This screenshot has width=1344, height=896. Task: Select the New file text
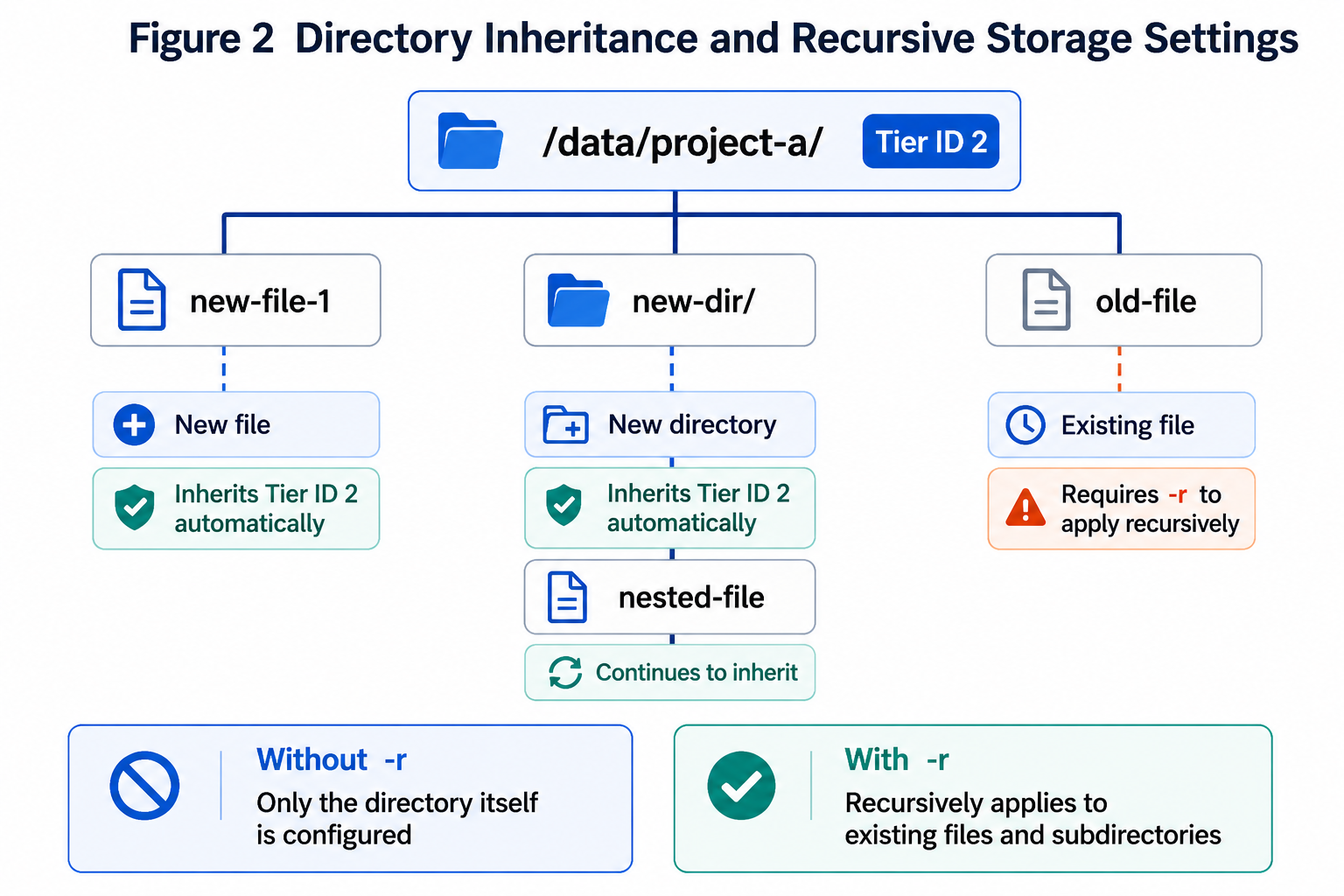tap(222, 425)
